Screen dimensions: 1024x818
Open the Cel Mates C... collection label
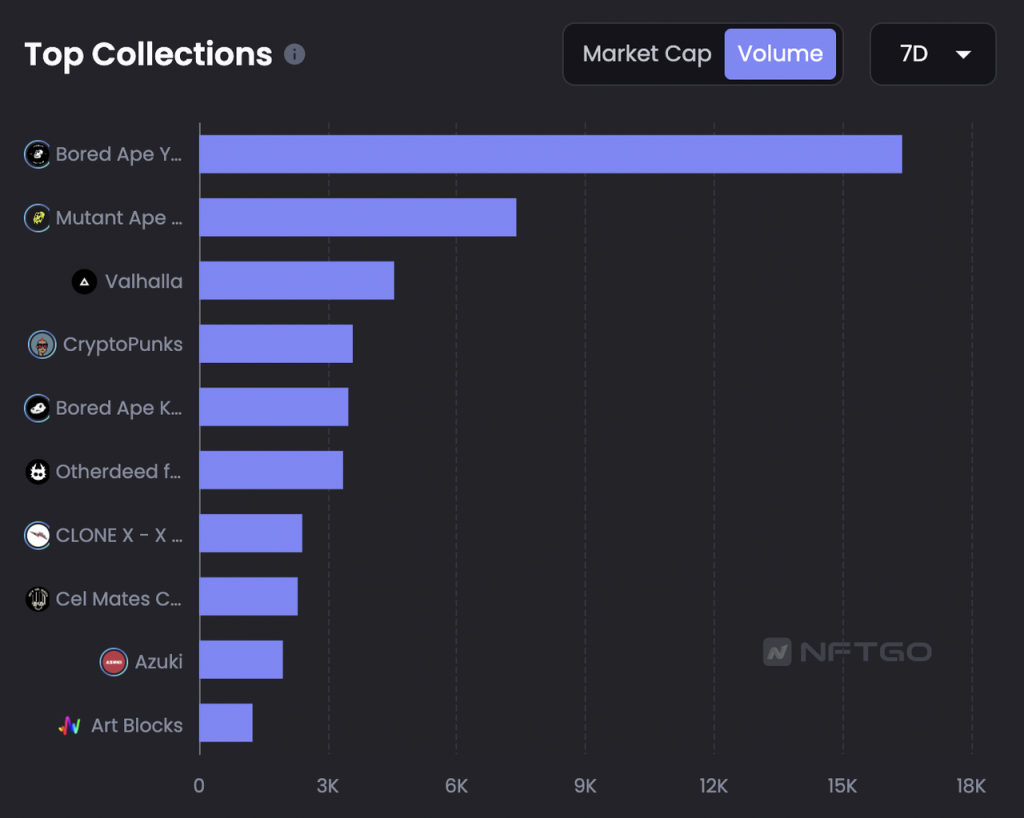click(x=118, y=599)
